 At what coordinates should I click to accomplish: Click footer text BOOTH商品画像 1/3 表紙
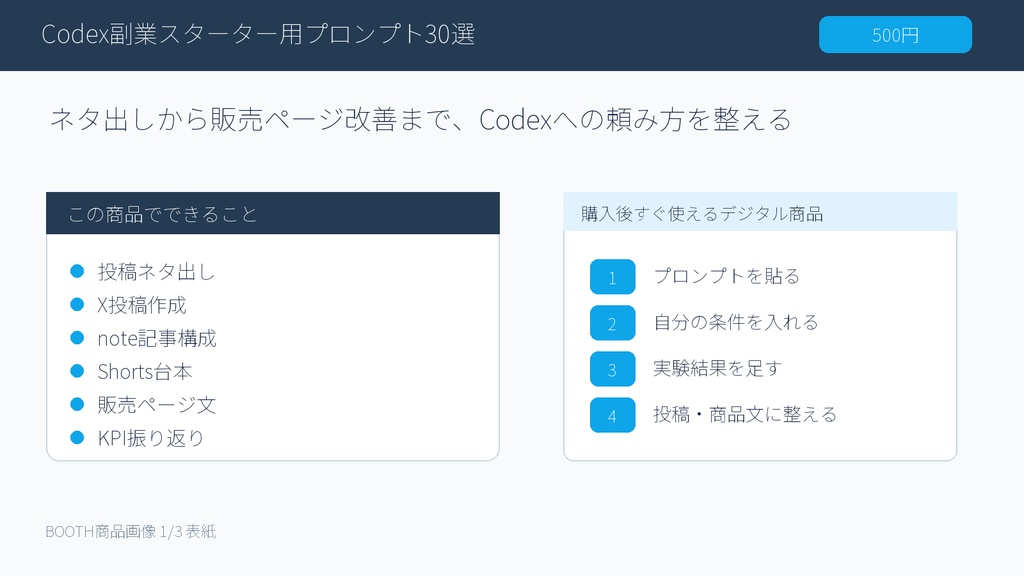131,532
